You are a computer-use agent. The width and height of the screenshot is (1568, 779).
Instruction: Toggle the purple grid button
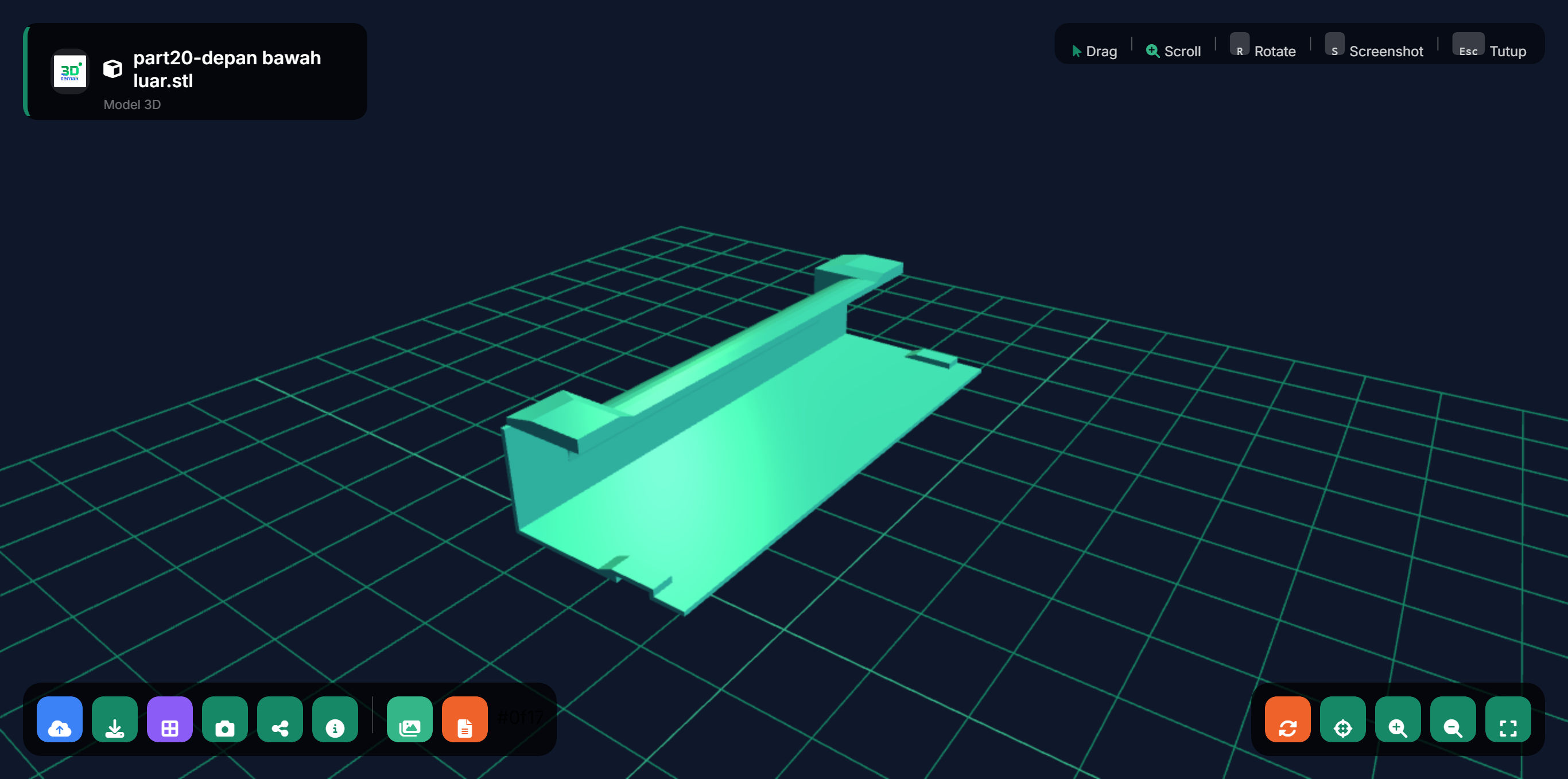(x=170, y=719)
